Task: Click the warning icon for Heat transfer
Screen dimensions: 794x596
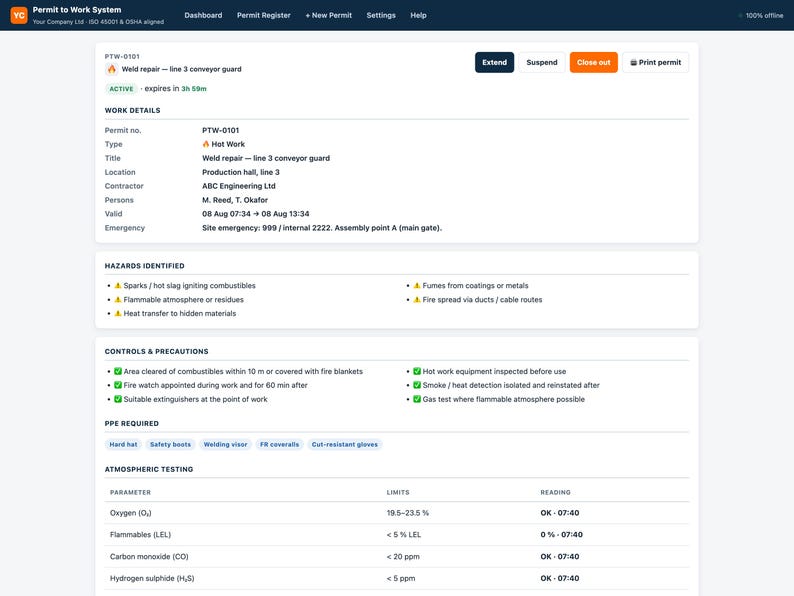Action: [118, 313]
